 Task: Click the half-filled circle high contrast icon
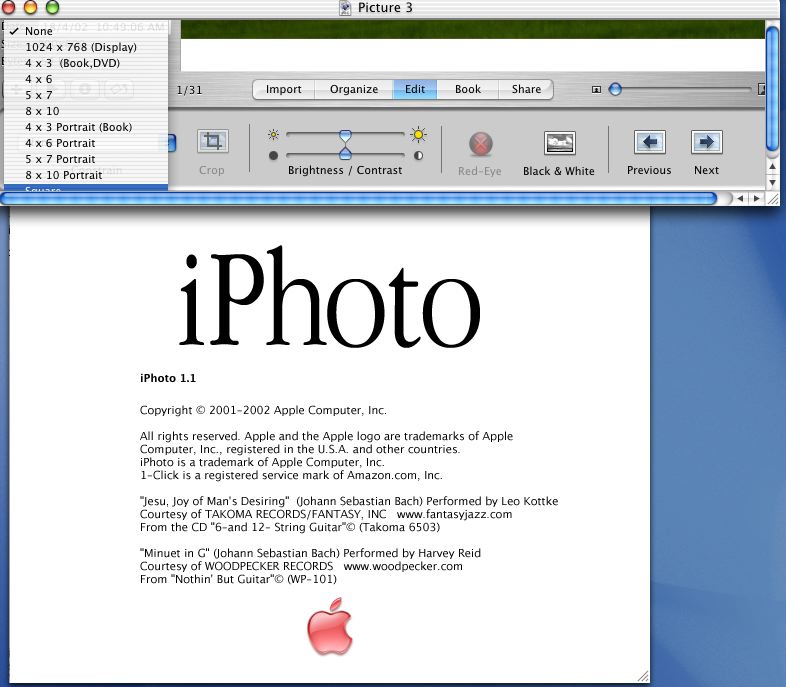coord(418,156)
